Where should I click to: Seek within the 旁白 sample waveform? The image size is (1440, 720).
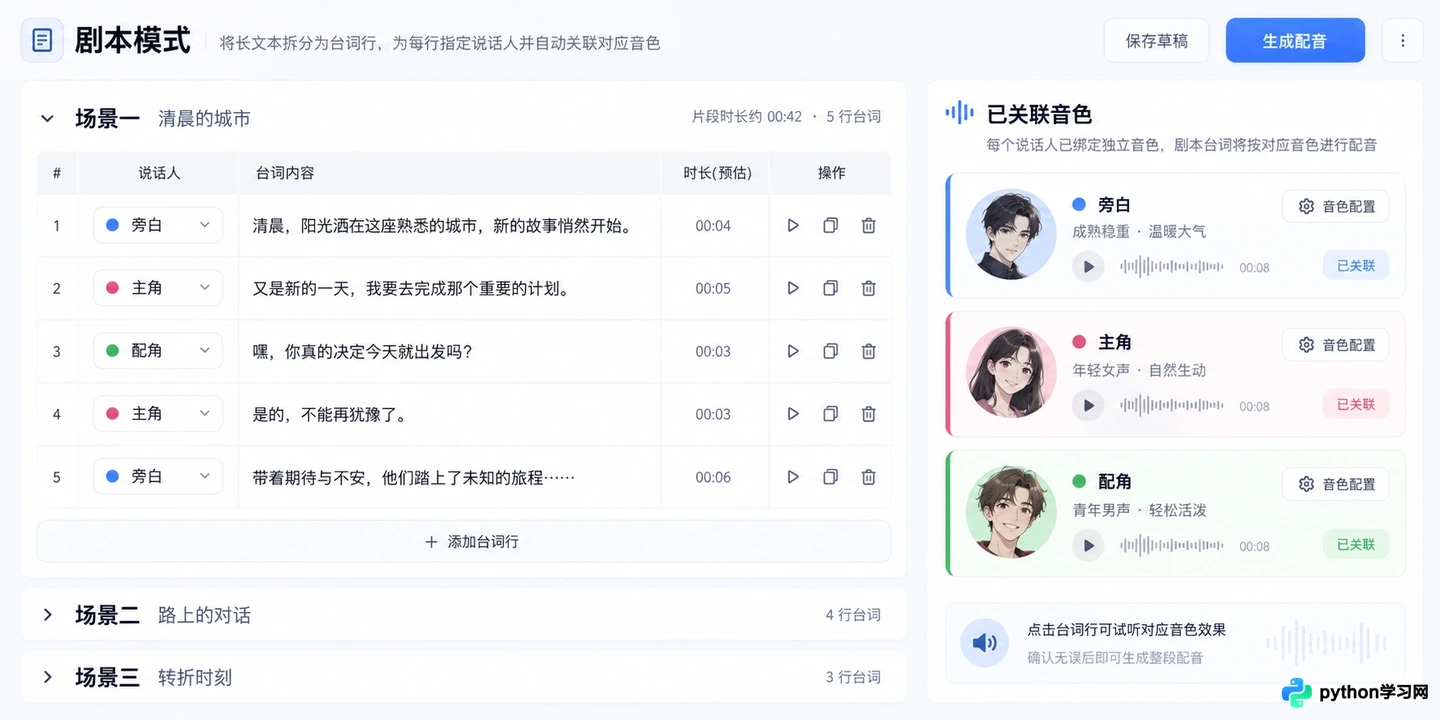[x=1172, y=267]
